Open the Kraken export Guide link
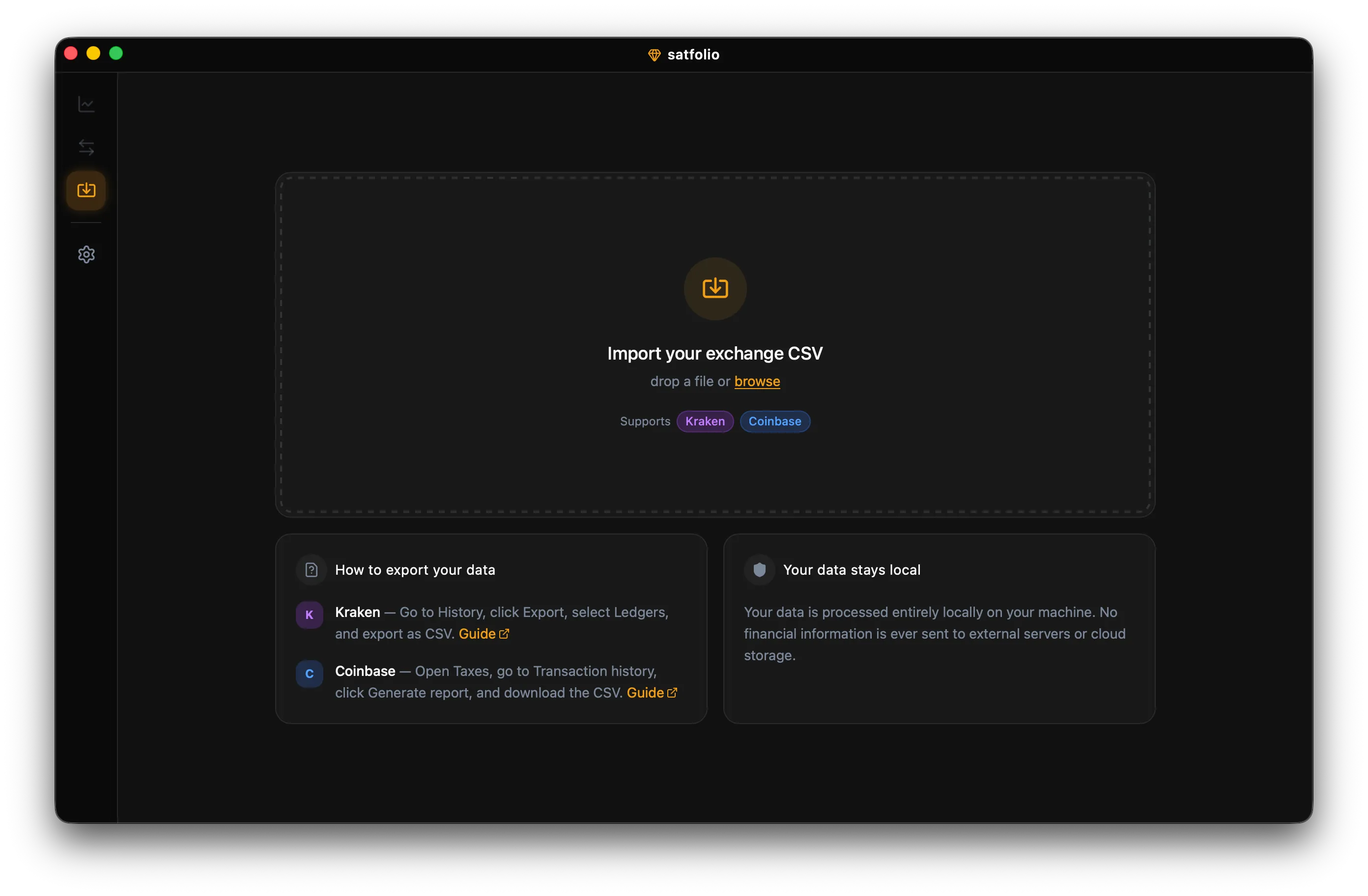Screen dimensions: 1368x896 [x=479, y=634]
